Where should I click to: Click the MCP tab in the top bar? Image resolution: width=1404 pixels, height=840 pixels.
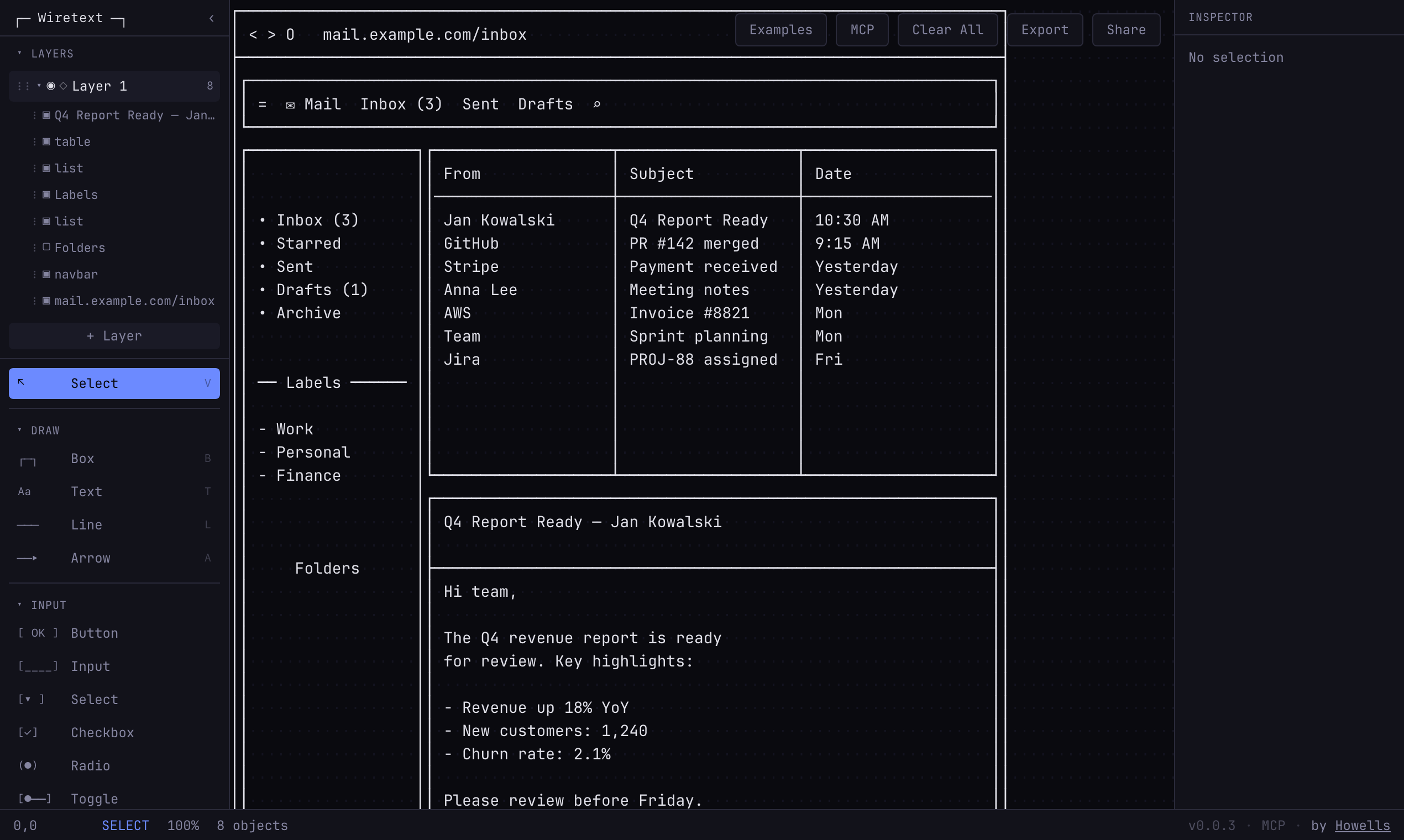(x=861, y=29)
